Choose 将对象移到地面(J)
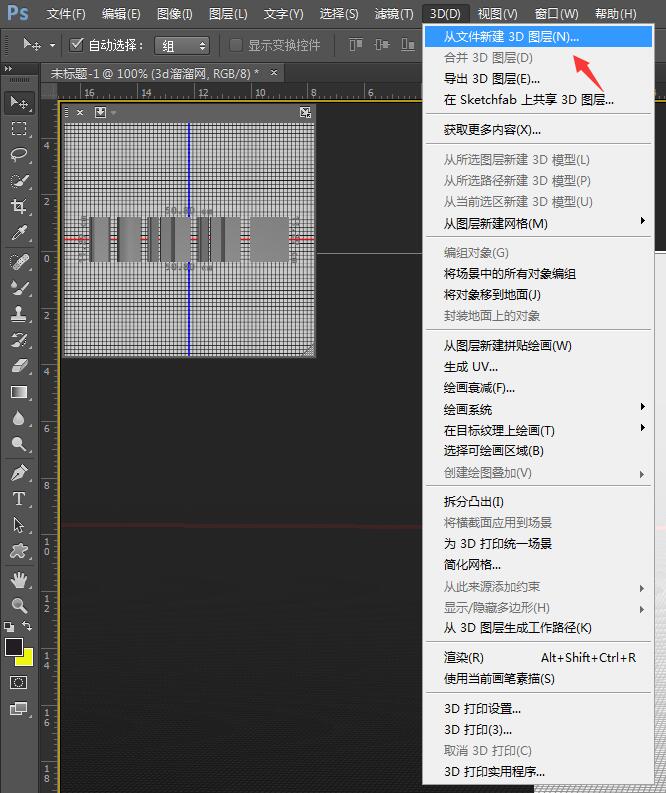This screenshot has height=793, width=666. point(538,294)
